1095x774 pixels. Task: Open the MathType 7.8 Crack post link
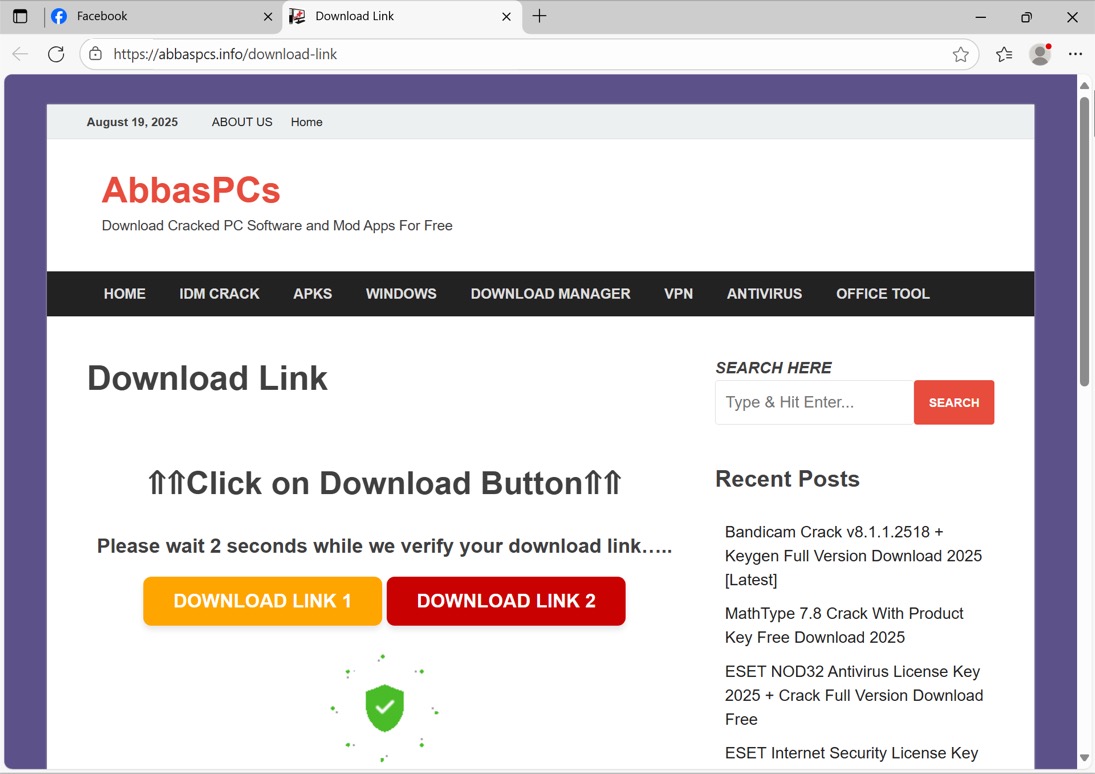(x=844, y=625)
